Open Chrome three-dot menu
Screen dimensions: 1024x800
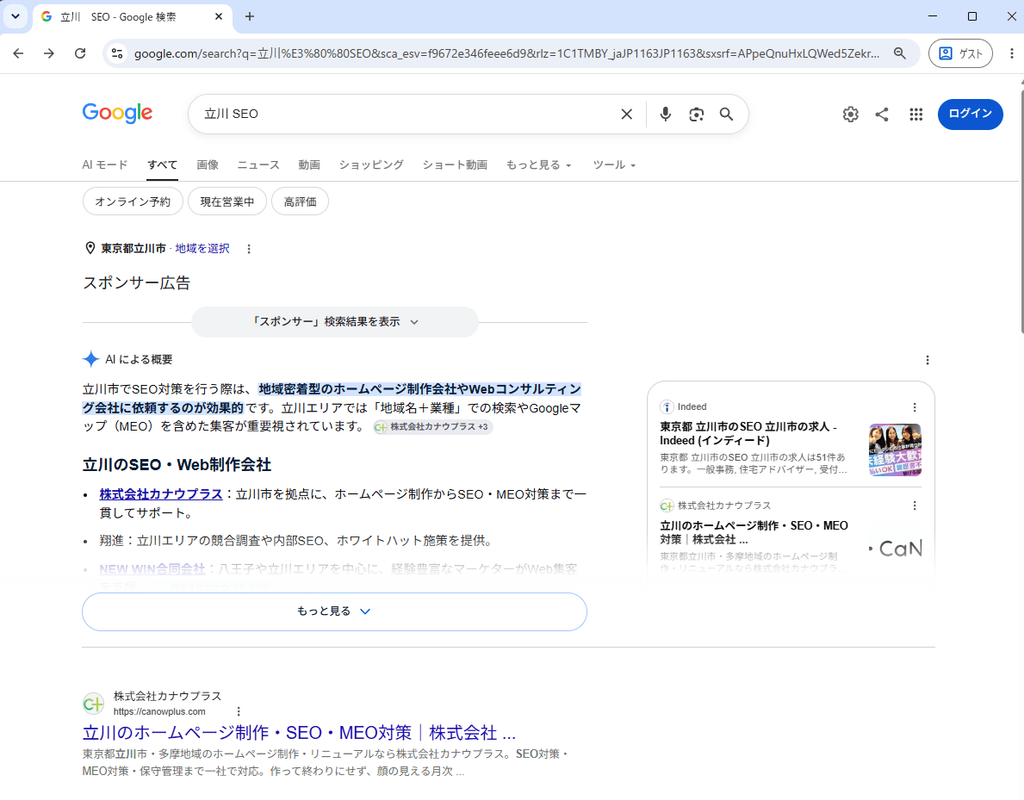pyautogui.click(x=1012, y=54)
